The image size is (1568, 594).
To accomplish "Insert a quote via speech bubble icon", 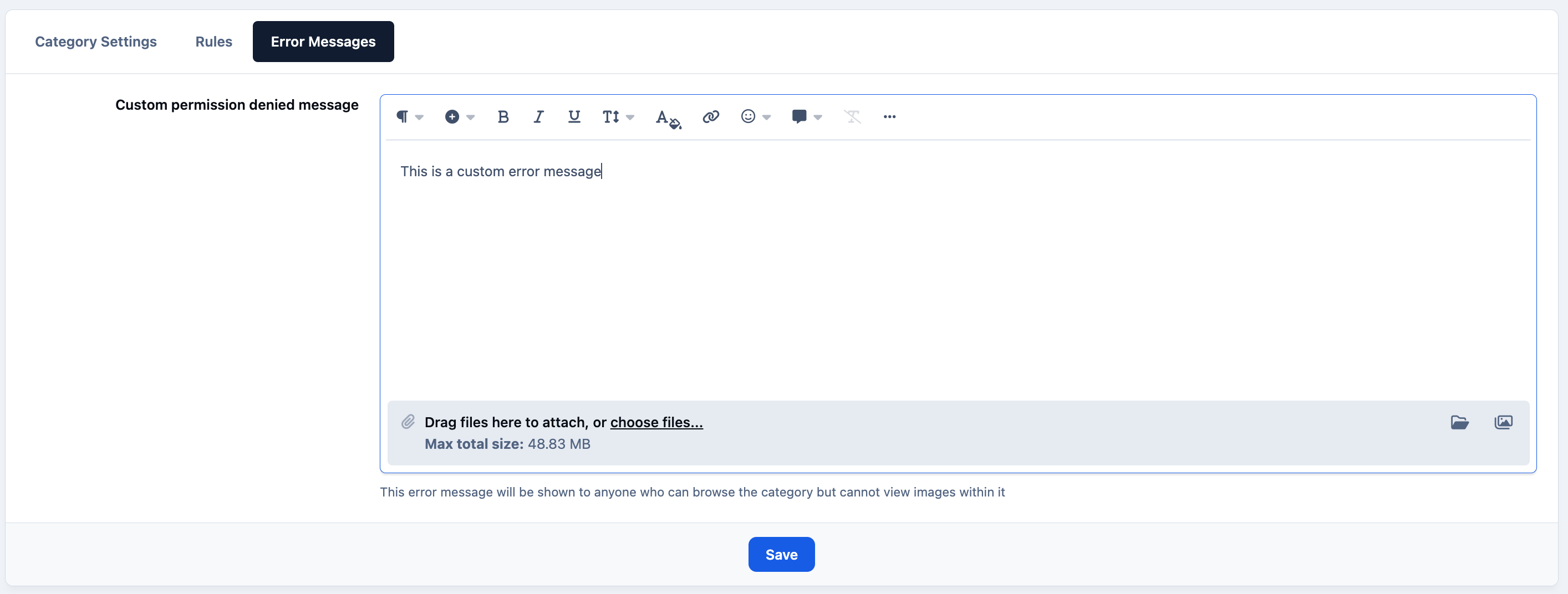I will [x=799, y=116].
